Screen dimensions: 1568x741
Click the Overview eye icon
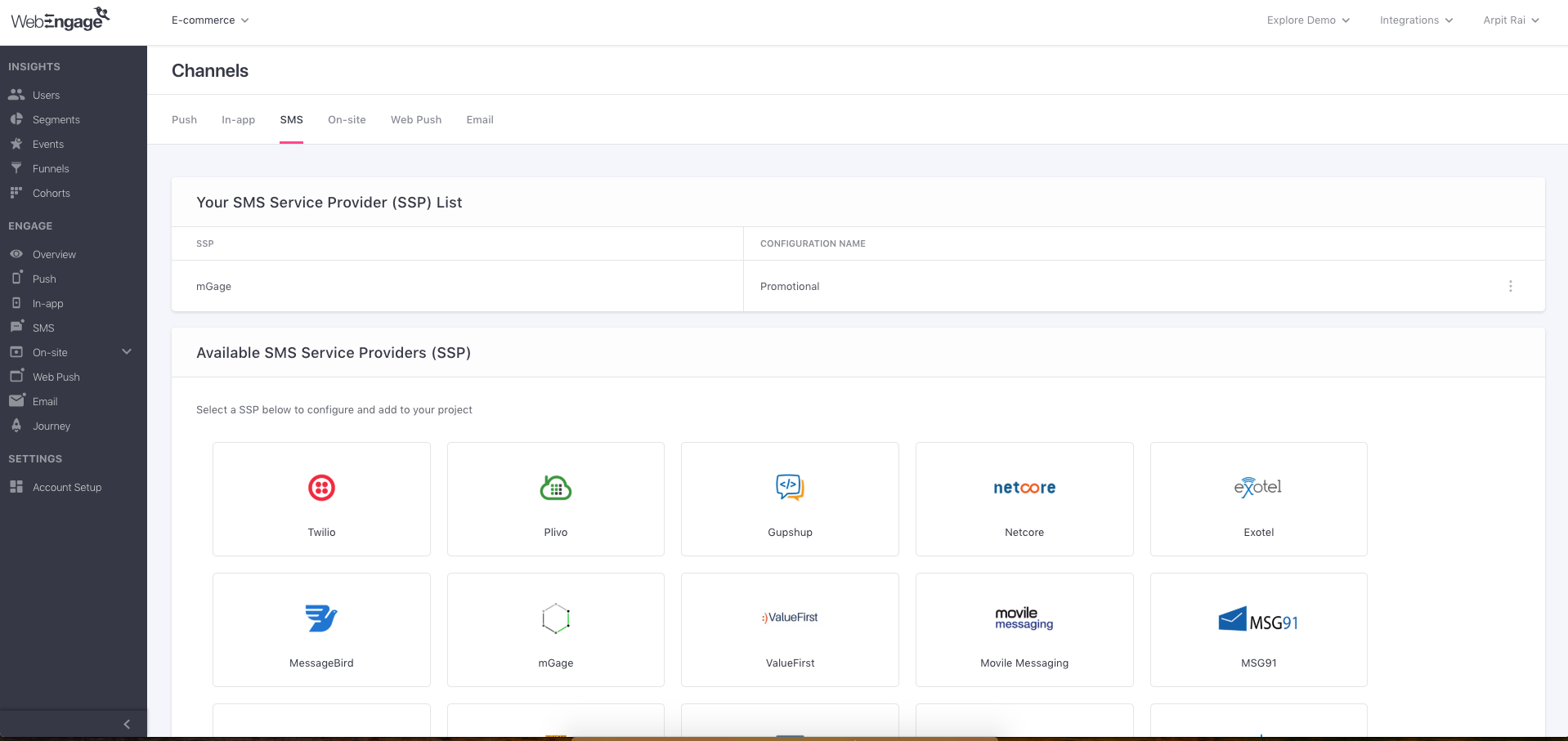pyautogui.click(x=16, y=254)
